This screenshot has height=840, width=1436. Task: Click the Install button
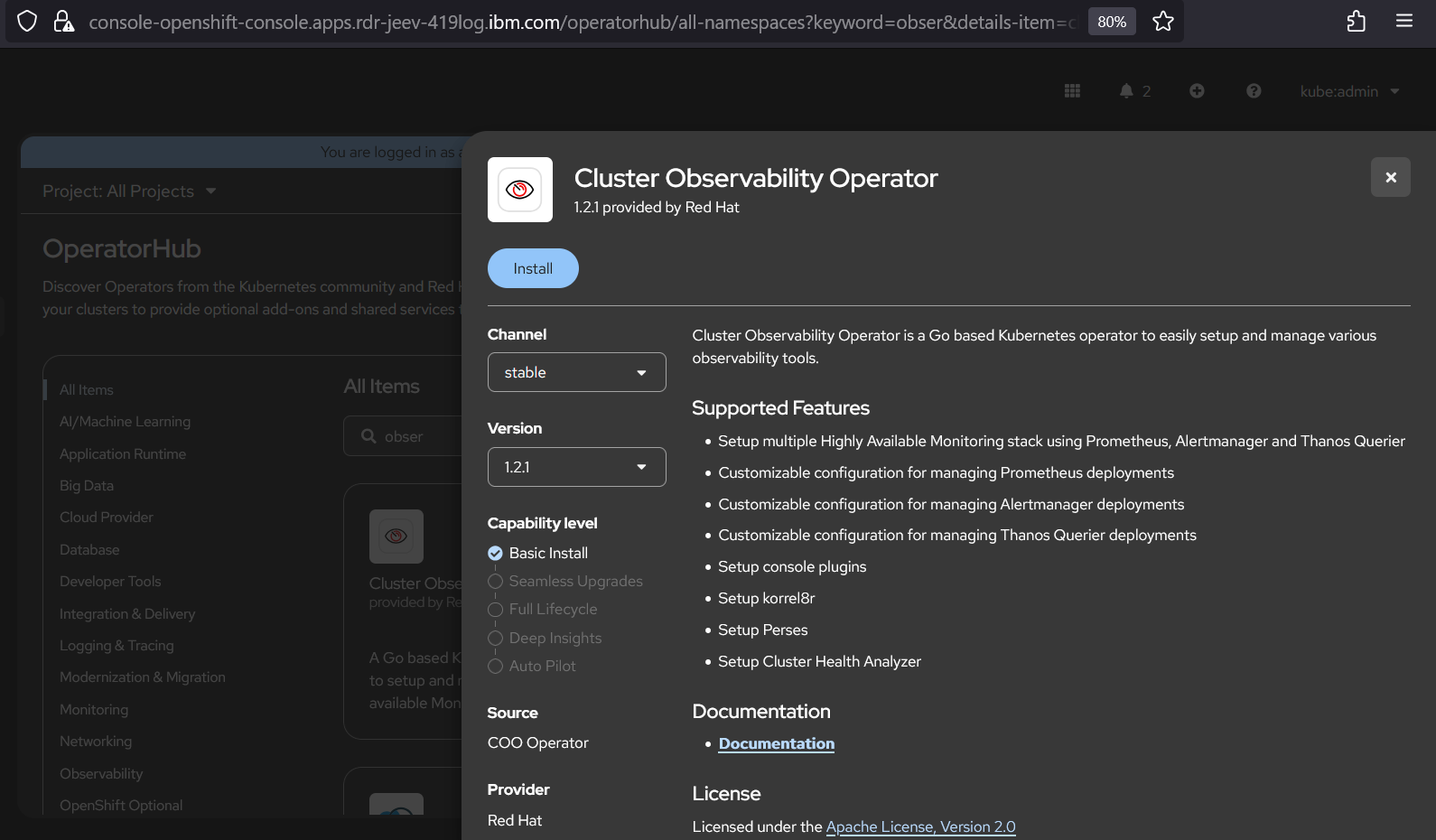point(533,268)
